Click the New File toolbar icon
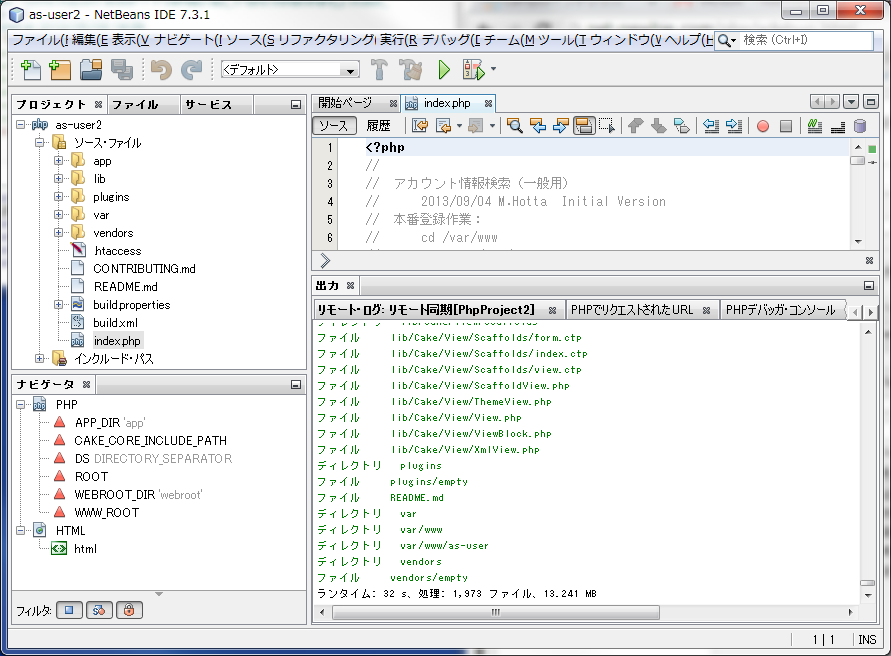This screenshot has width=891, height=656. [31, 69]
